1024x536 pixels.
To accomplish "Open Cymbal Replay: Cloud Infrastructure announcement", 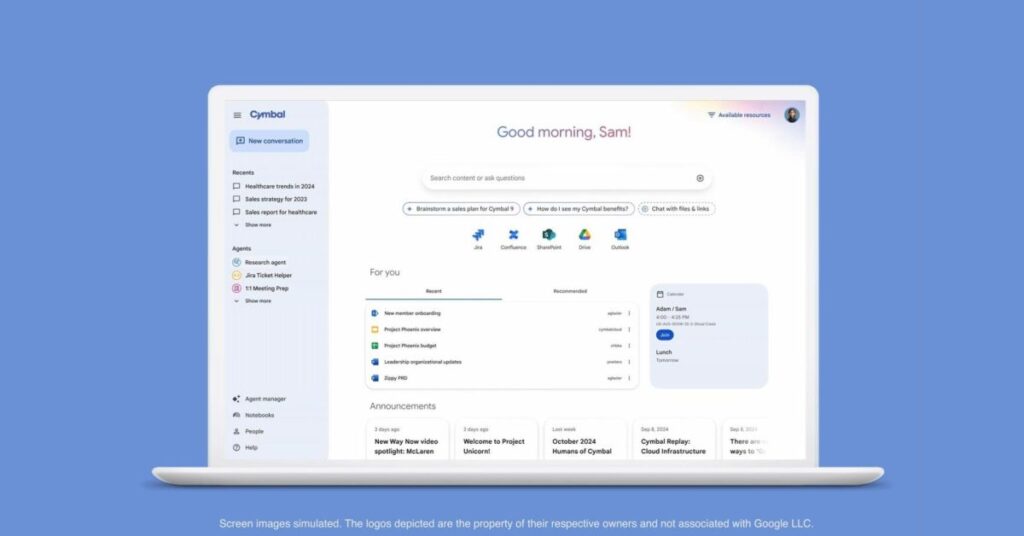I will [674, 441].
